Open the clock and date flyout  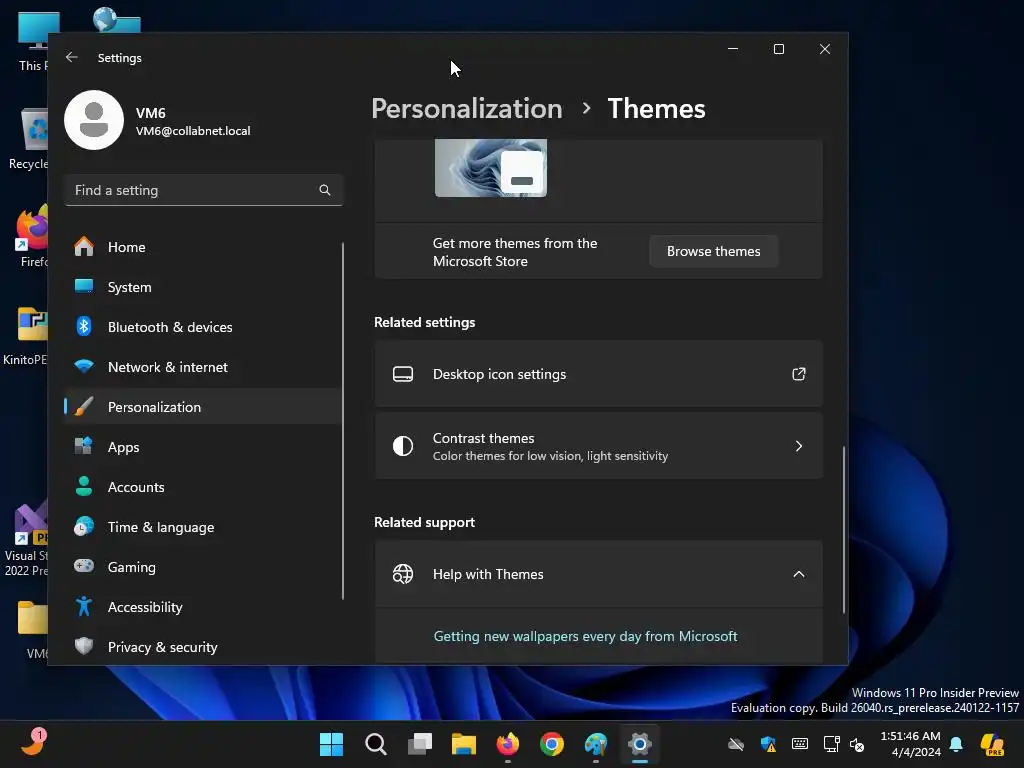910,744
